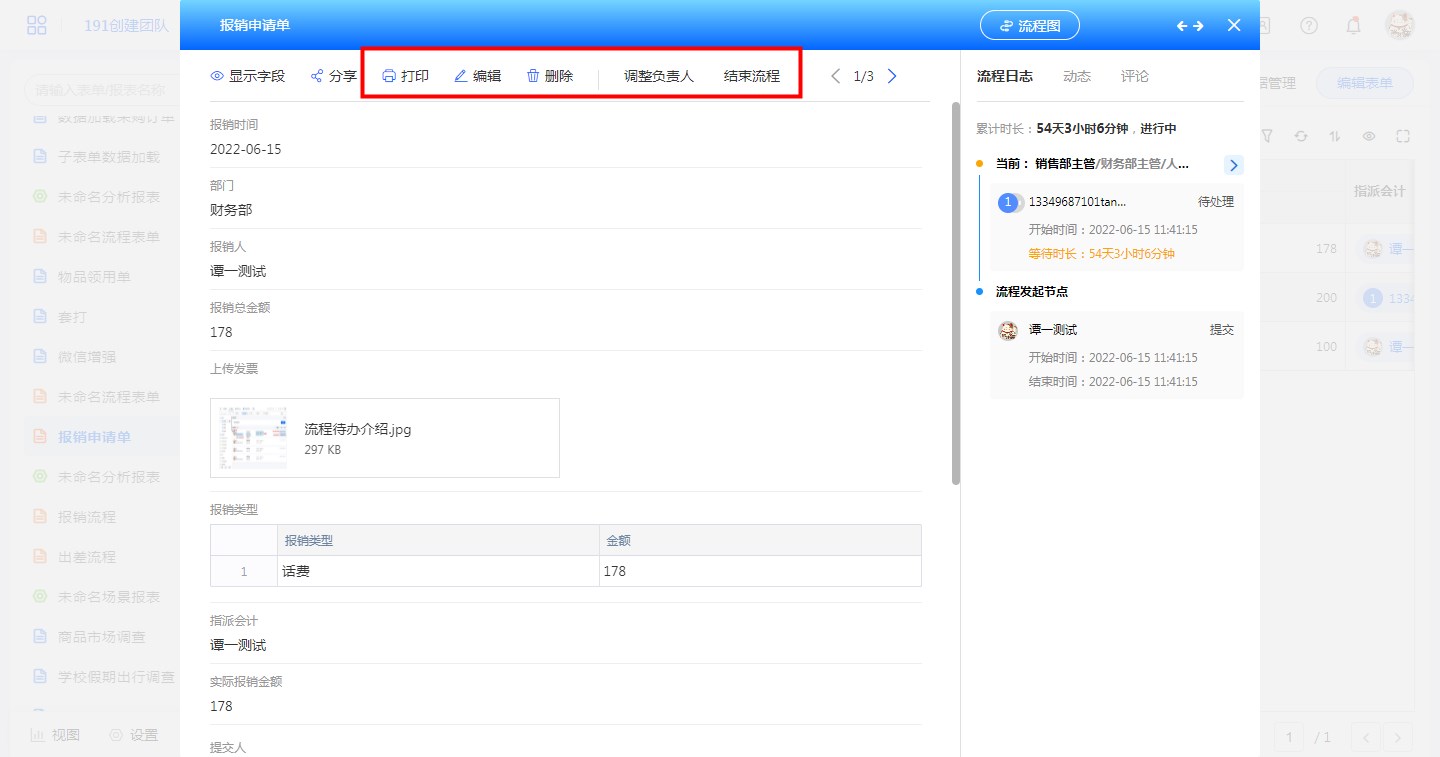Click the Delete (删除) trash icon
The width and height of the screenshot is (1440, 757).
pos(533,76)
